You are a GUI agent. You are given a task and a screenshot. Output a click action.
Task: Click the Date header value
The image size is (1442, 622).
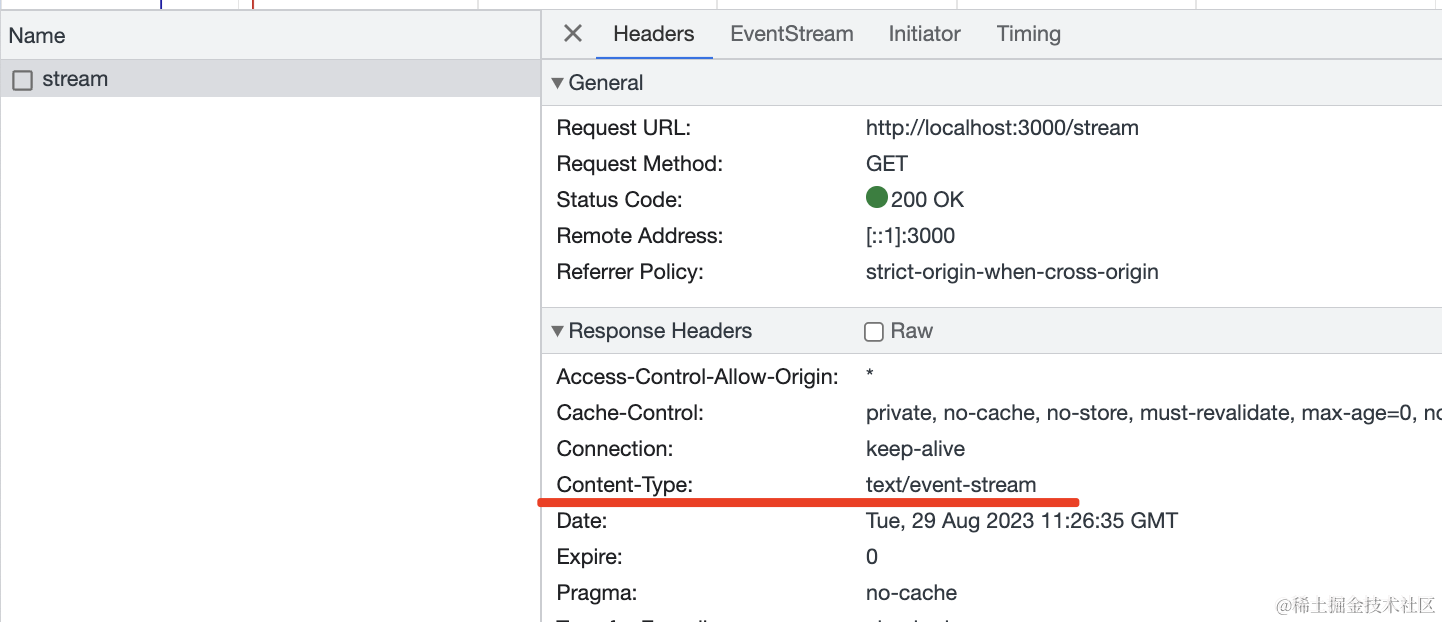point(1021,521)
